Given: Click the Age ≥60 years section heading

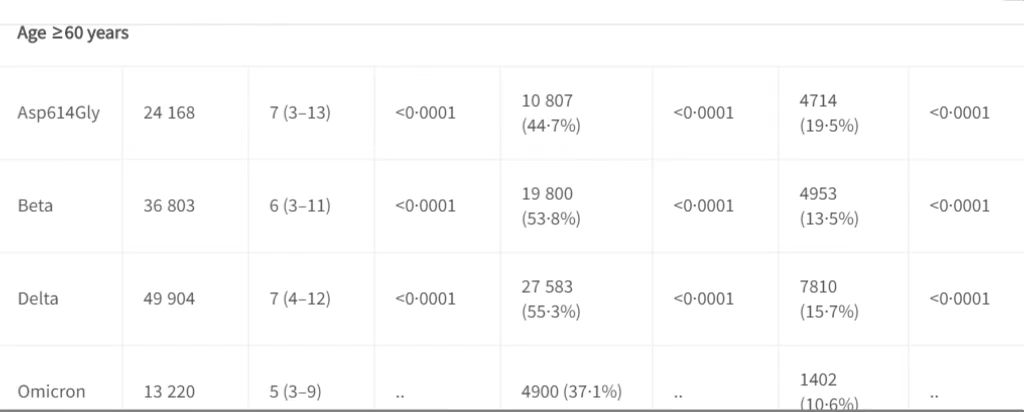Looking at the screenshot, I should 72,33.
